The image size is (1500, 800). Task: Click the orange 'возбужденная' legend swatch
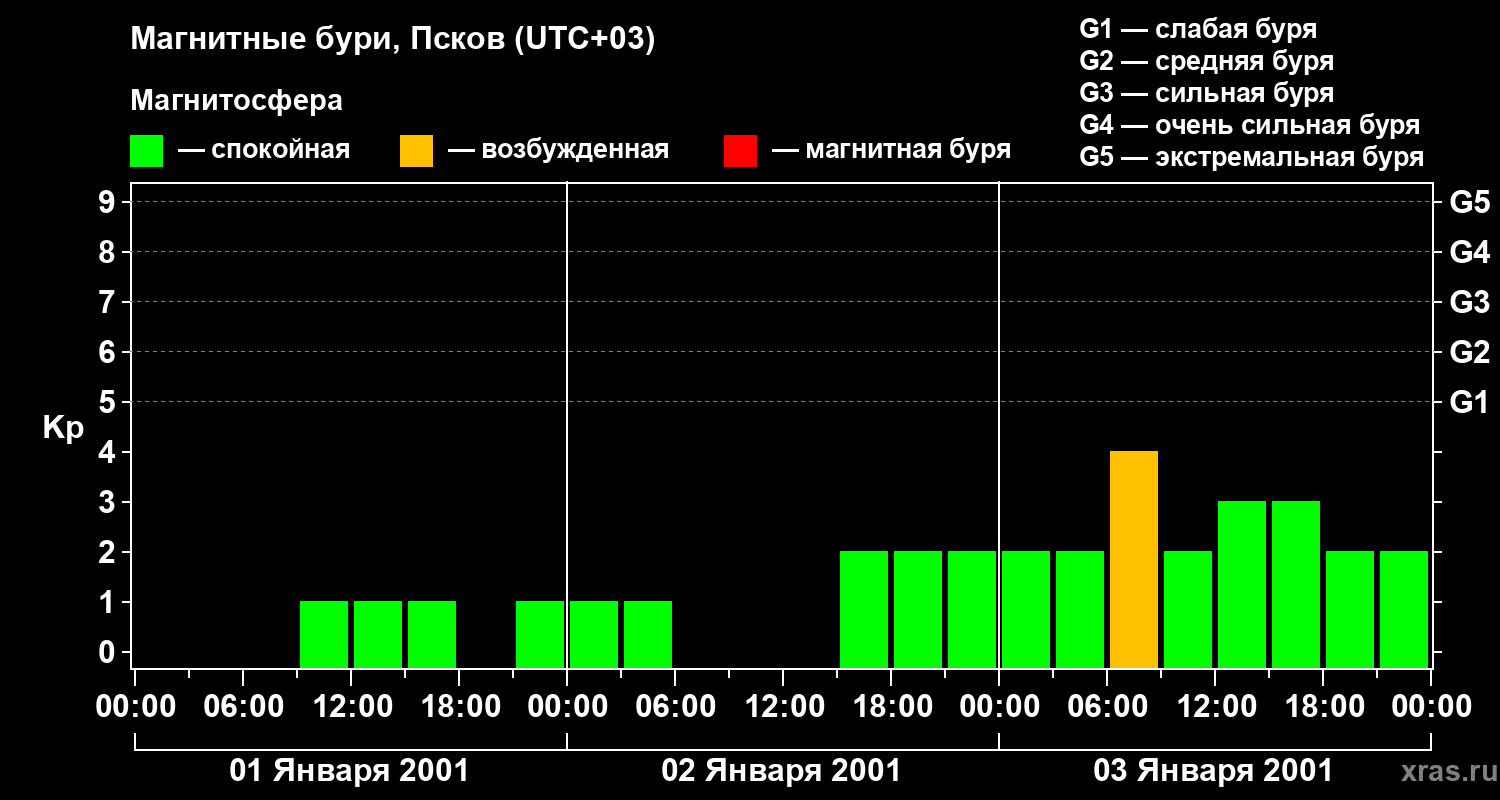(416, 151)
